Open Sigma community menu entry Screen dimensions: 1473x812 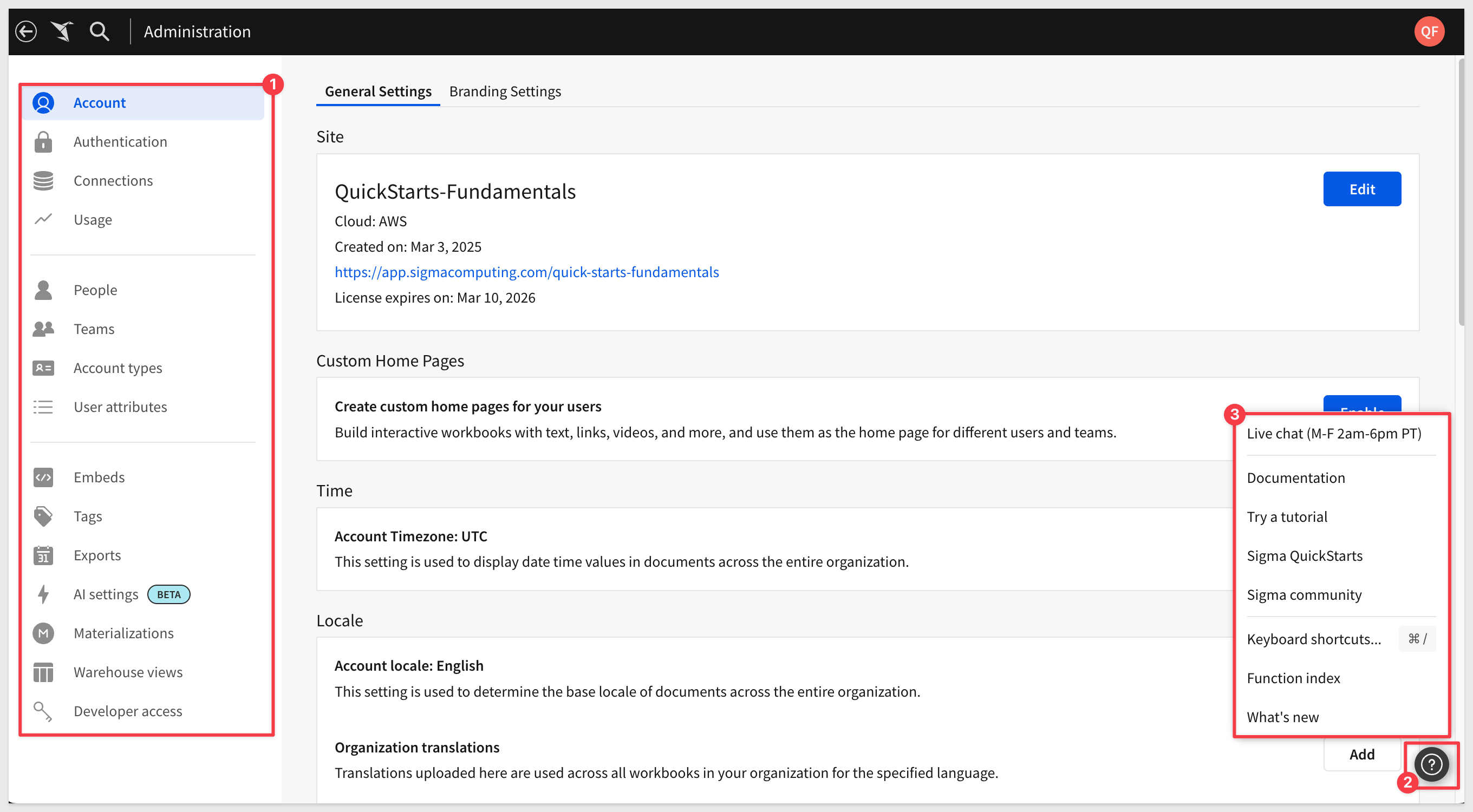pos(1303,594)
